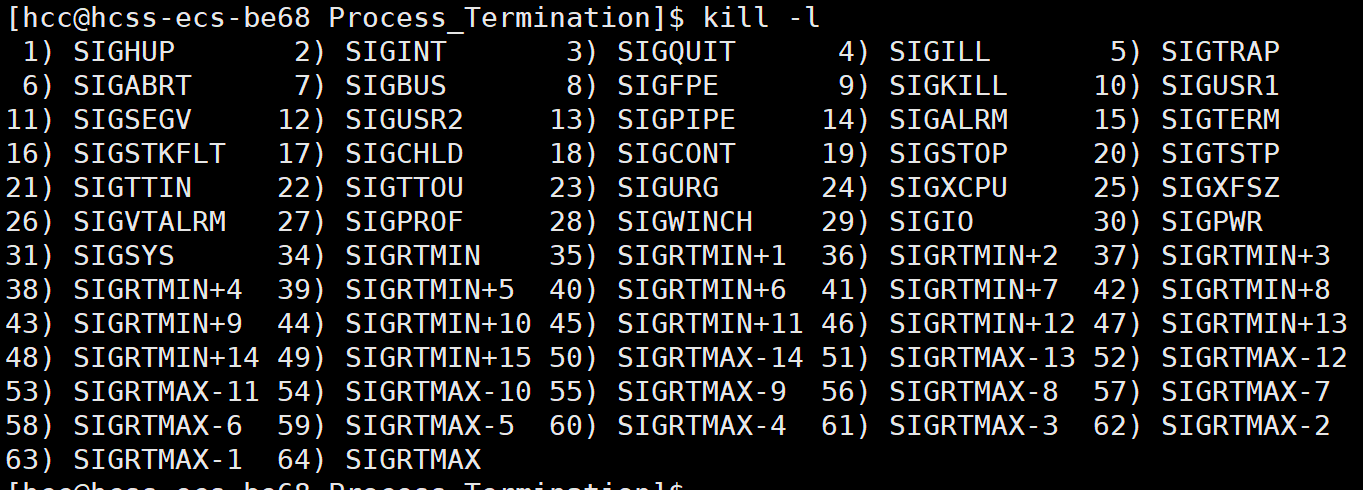Viewport: 1363px width, 490px height.
Task: Click the SIGRTMAX-14 entry
Action: point(710,357)
